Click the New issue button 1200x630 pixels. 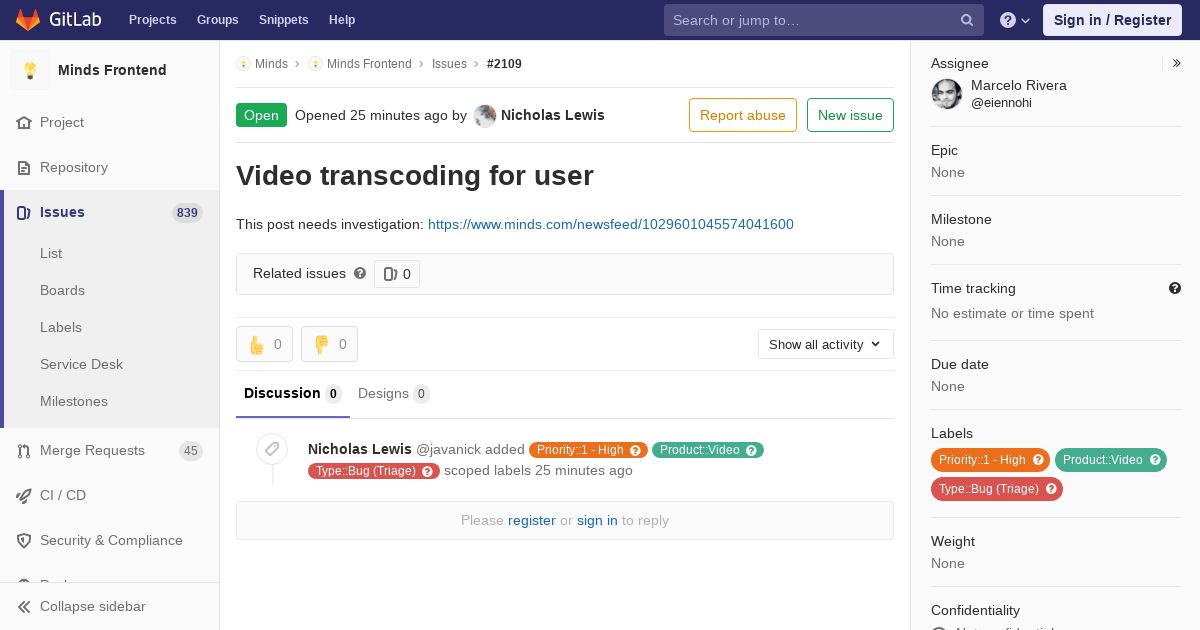850,115
